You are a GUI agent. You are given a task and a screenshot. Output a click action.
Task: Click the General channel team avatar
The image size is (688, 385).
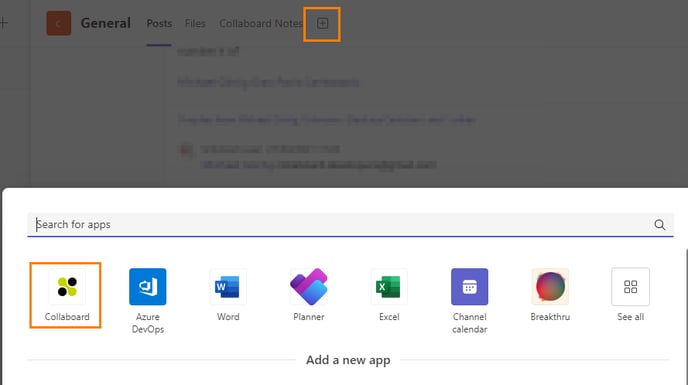click(59, 23)
